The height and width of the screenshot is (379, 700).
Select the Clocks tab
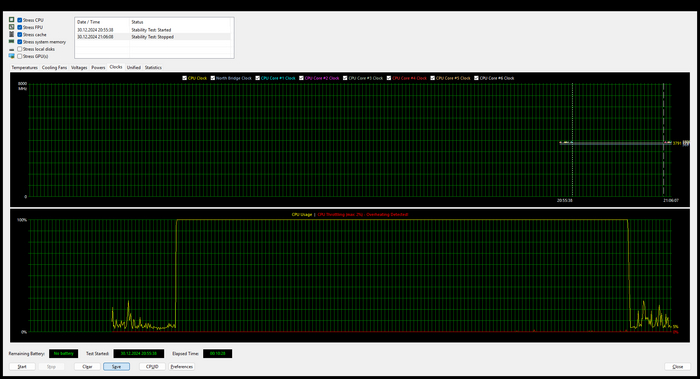click(x=116, y=67)
